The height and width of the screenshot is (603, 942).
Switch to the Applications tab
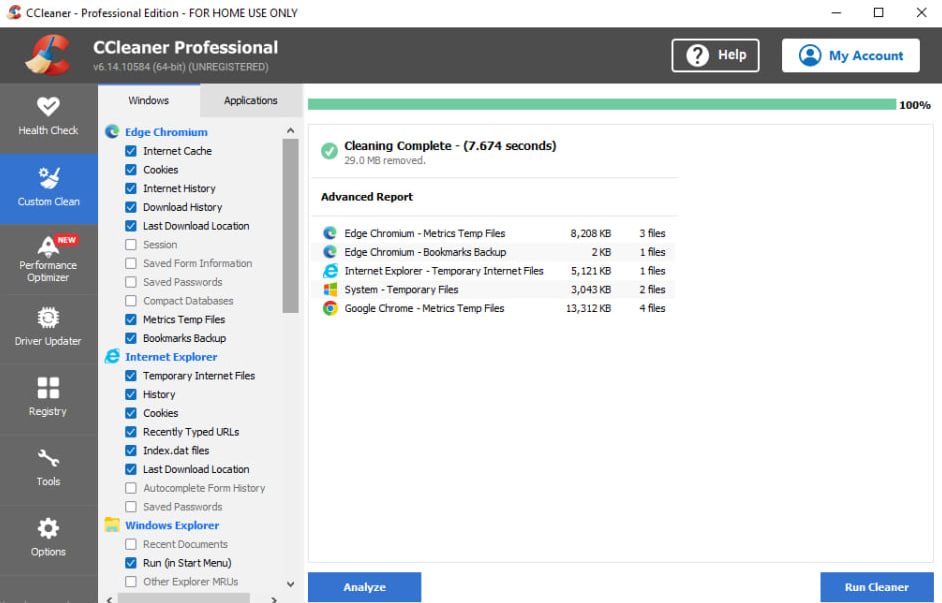(251, 100)
